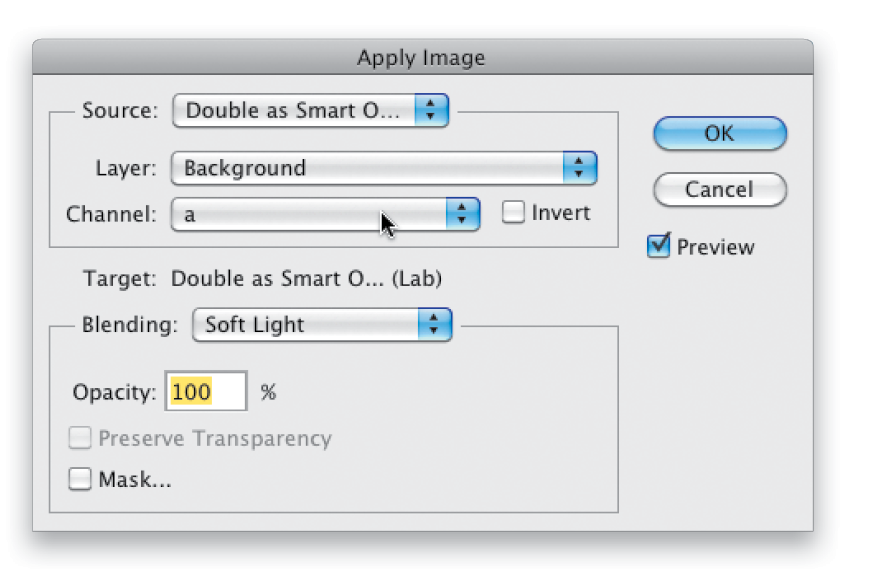This screenshot has width=885, height=582.
Task: Click the blue arrows on the Source popup
Action: (x=431, y=111)
